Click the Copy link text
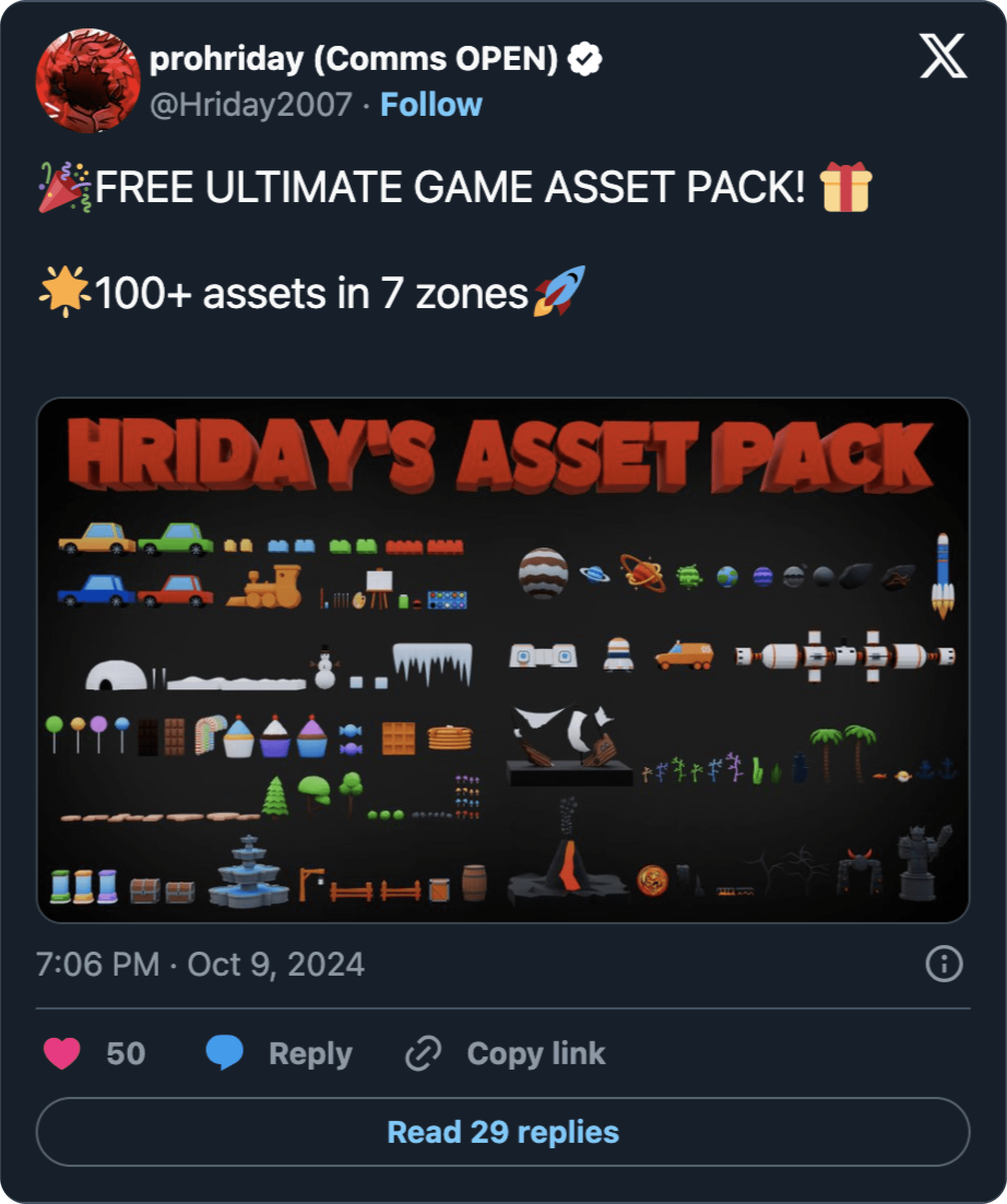This screenshot has width=1007, height=1204. pos(536,1054)
